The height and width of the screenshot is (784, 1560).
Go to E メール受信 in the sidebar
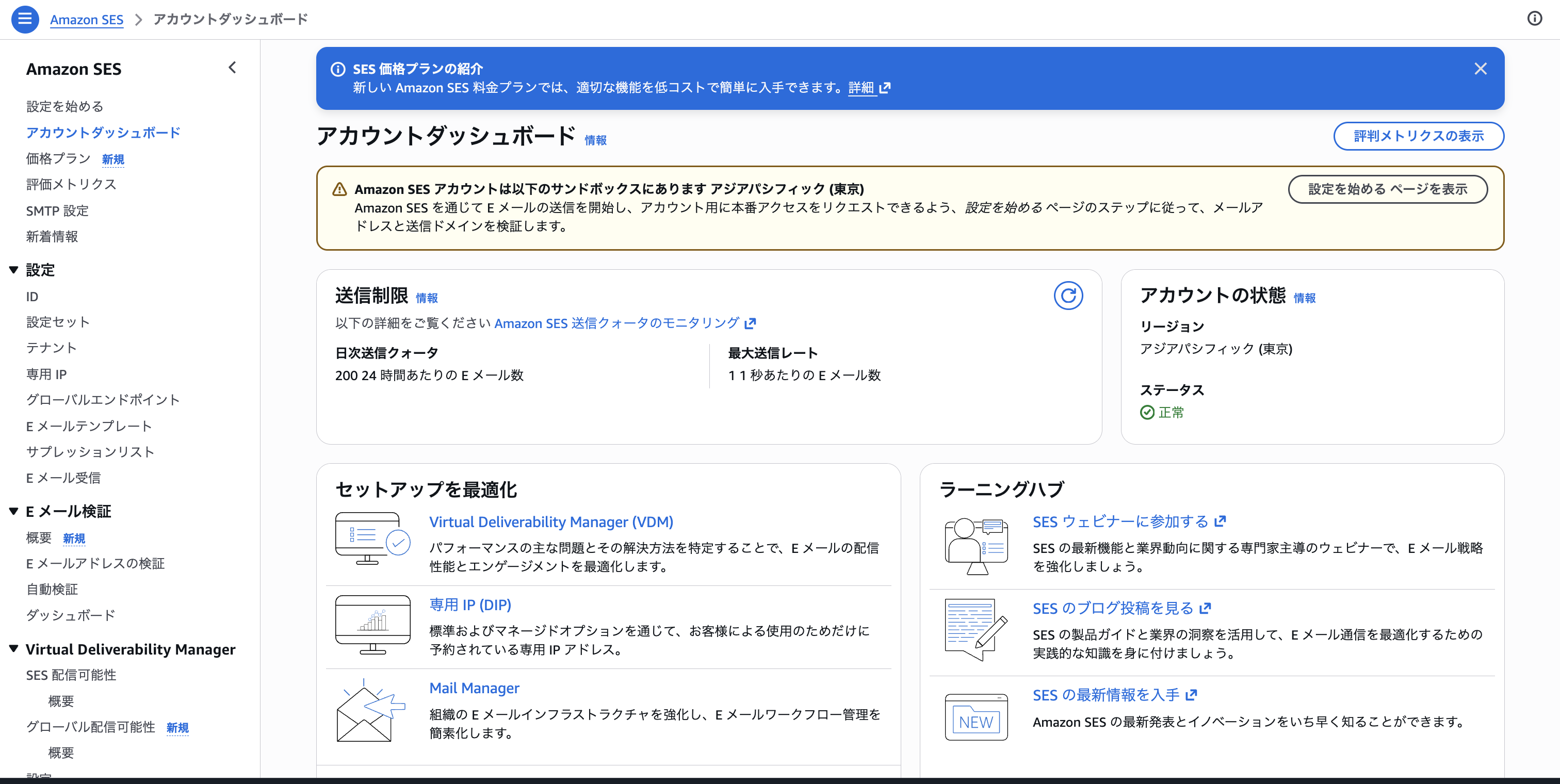[x=63, y=478]
